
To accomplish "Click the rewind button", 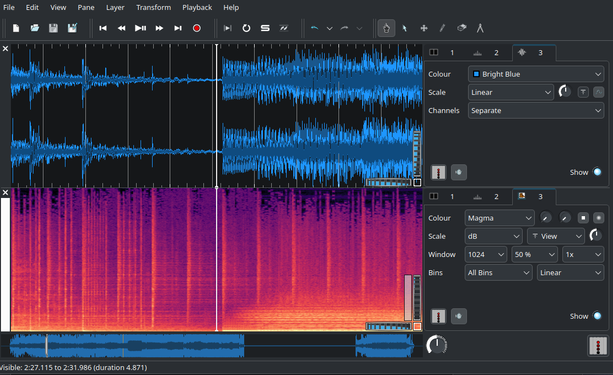I will (x=122, y=28).
